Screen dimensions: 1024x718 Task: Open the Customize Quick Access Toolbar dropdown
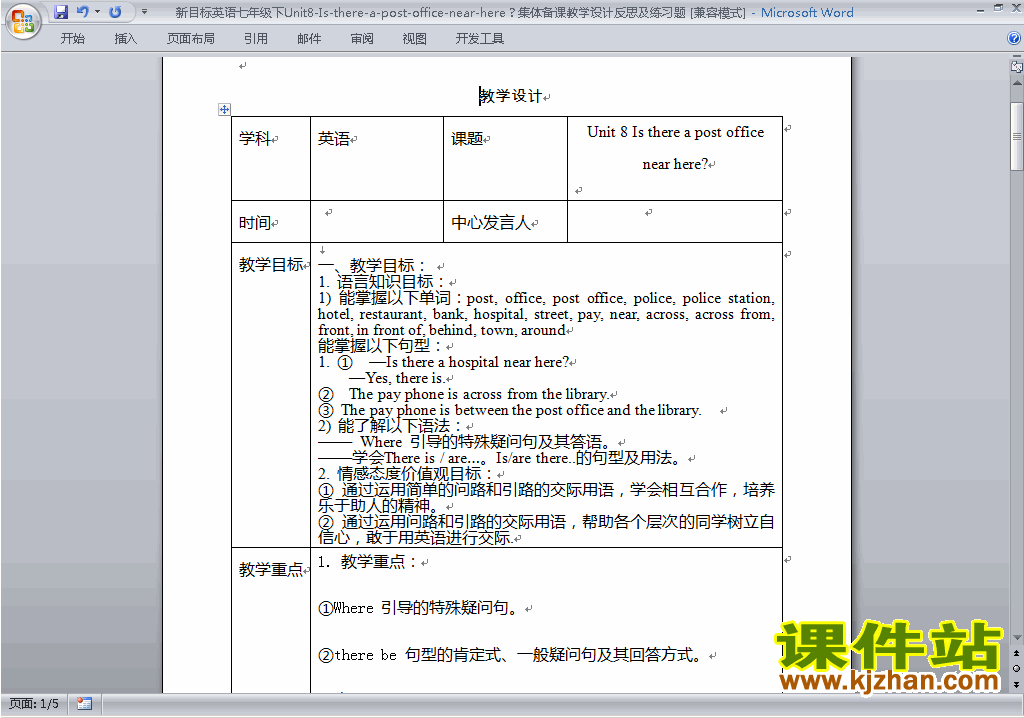pos(144,12)
